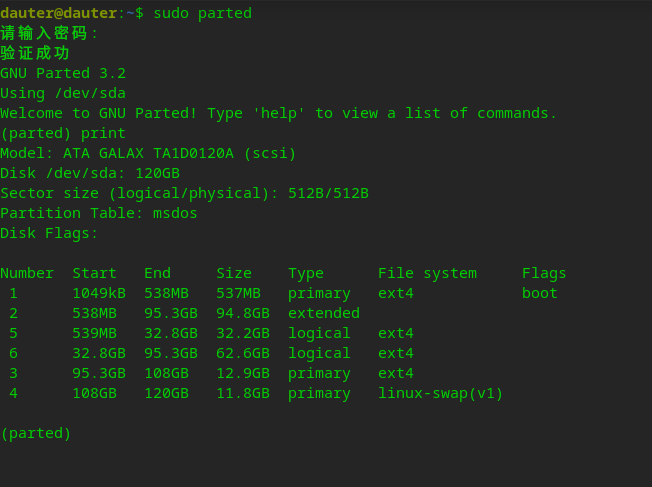
Task: Click the 'Partition Table: msdos' line
Action: (x=99, y=213)
